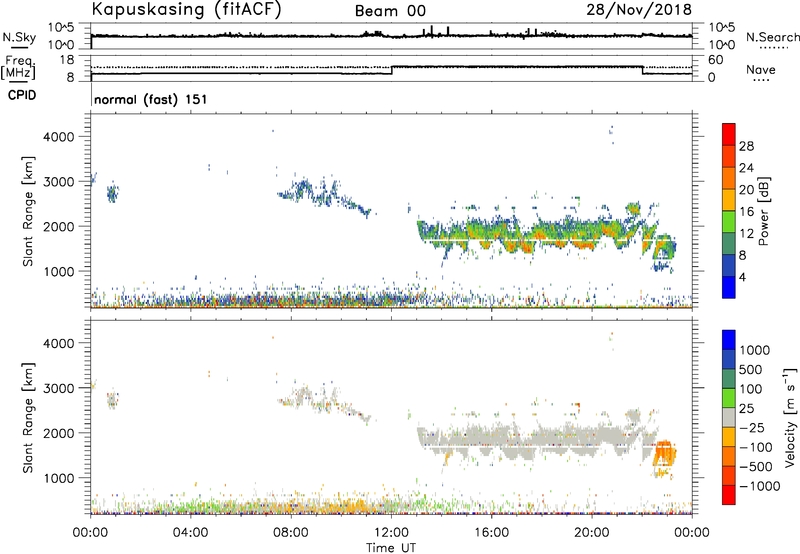
Task: Click the '-100' value on velocity color bar
Action: pyautogui.click(x=756, y=447)
